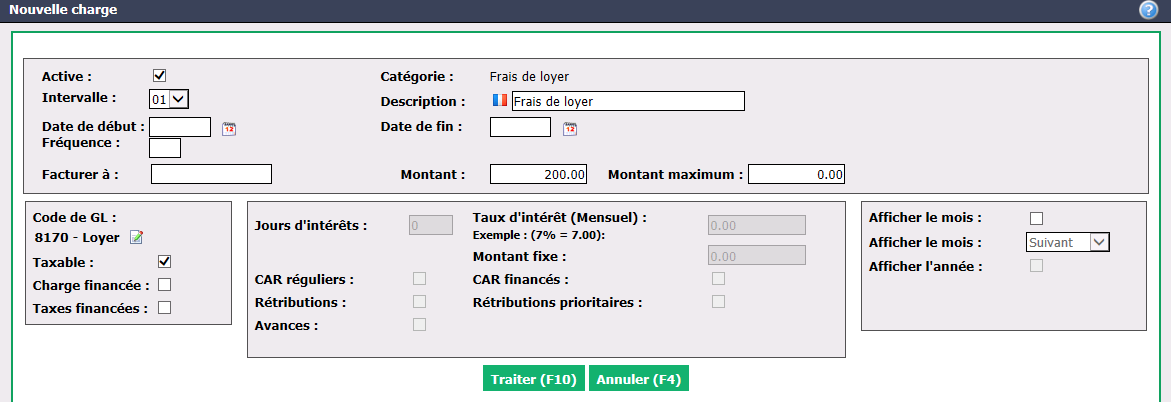Enable the Charge financée checkbox

(x=165, y=285)
